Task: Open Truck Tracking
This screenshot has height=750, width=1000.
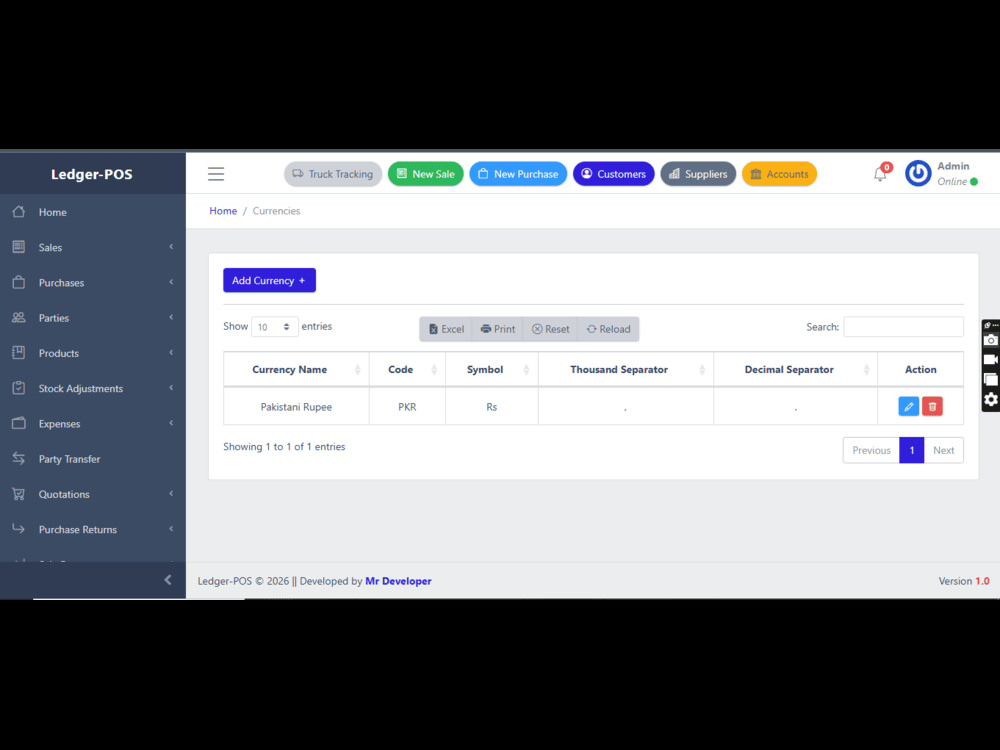Action: click(x=333, y=174)
